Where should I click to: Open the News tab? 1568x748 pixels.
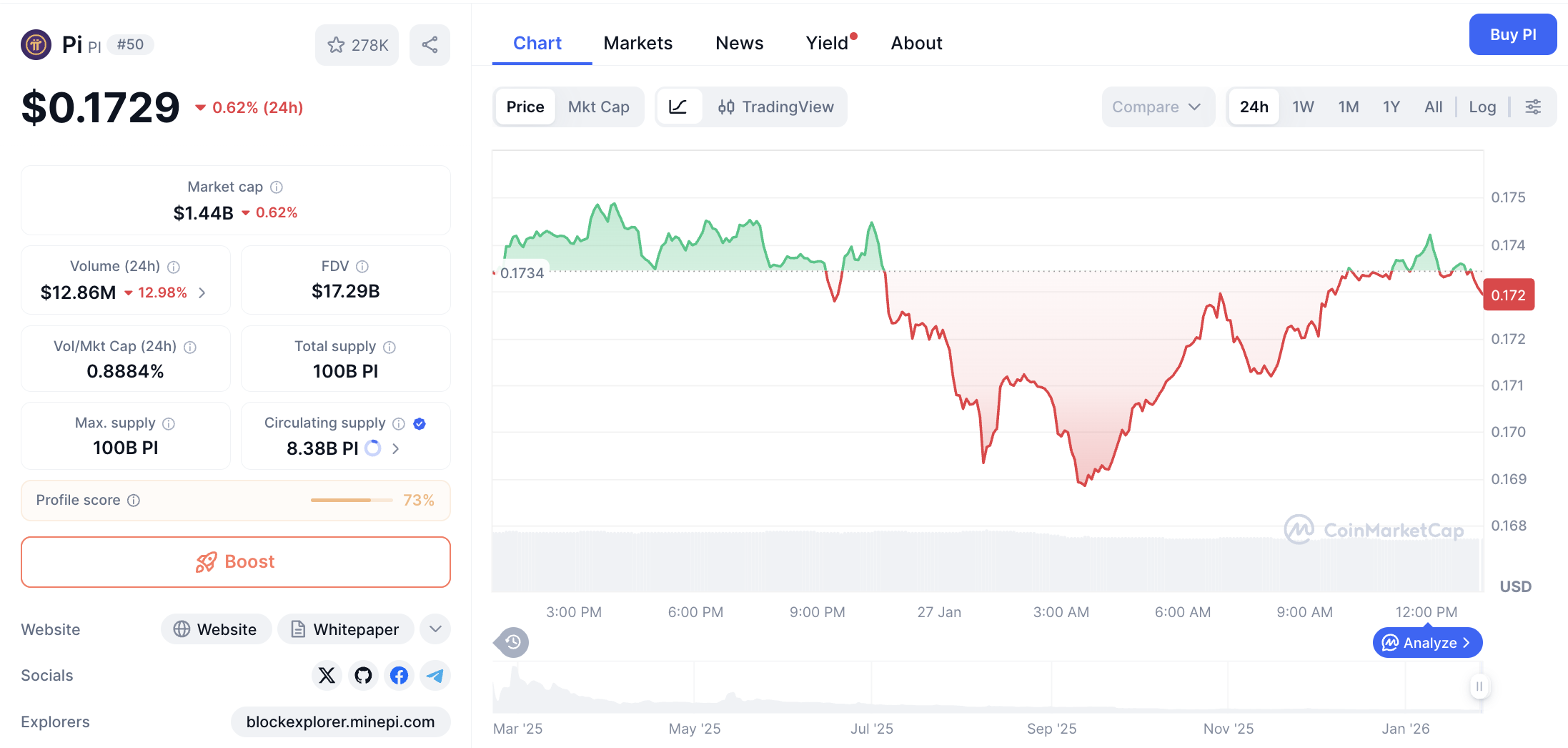739,43
